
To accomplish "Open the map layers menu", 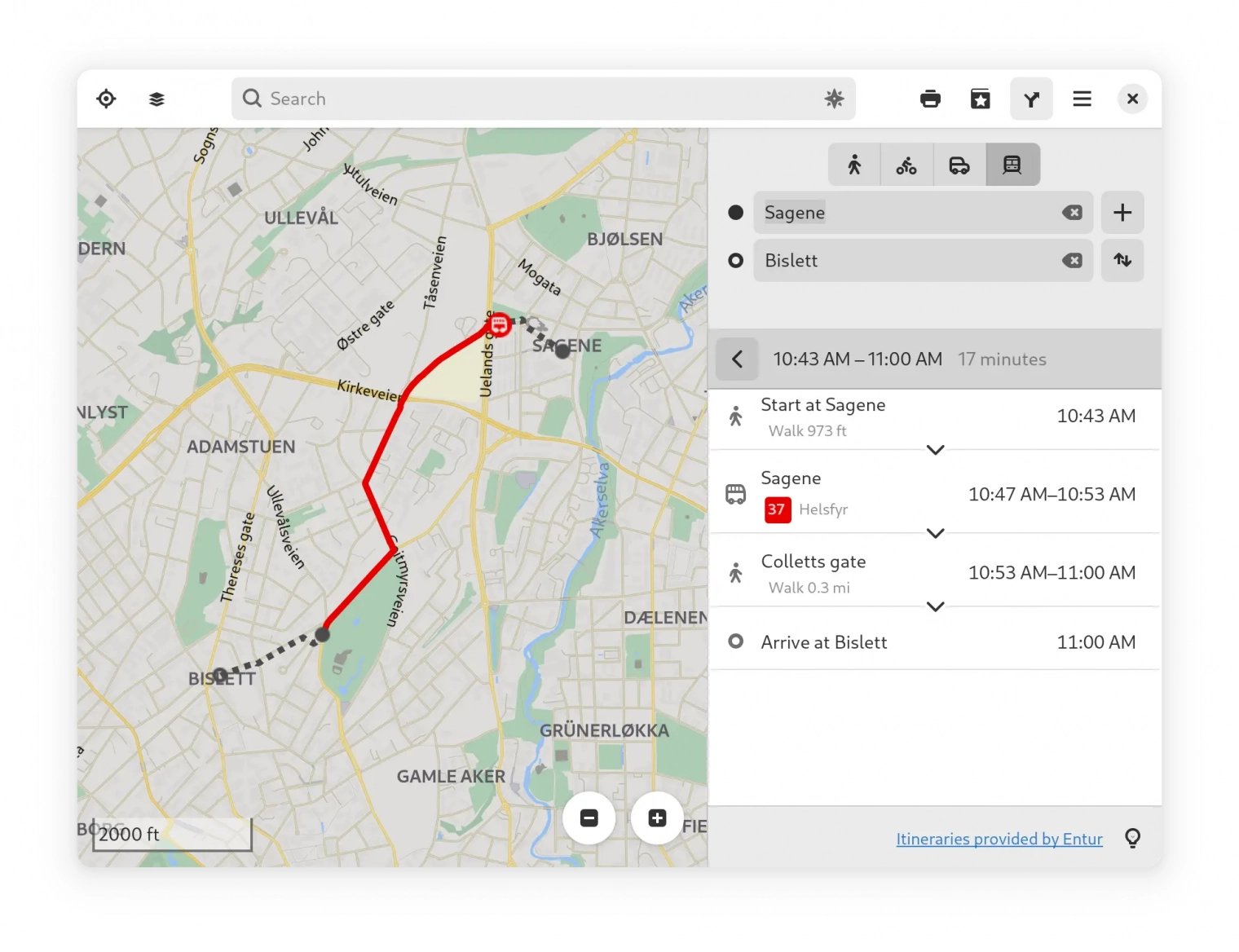I will [157, 99].
